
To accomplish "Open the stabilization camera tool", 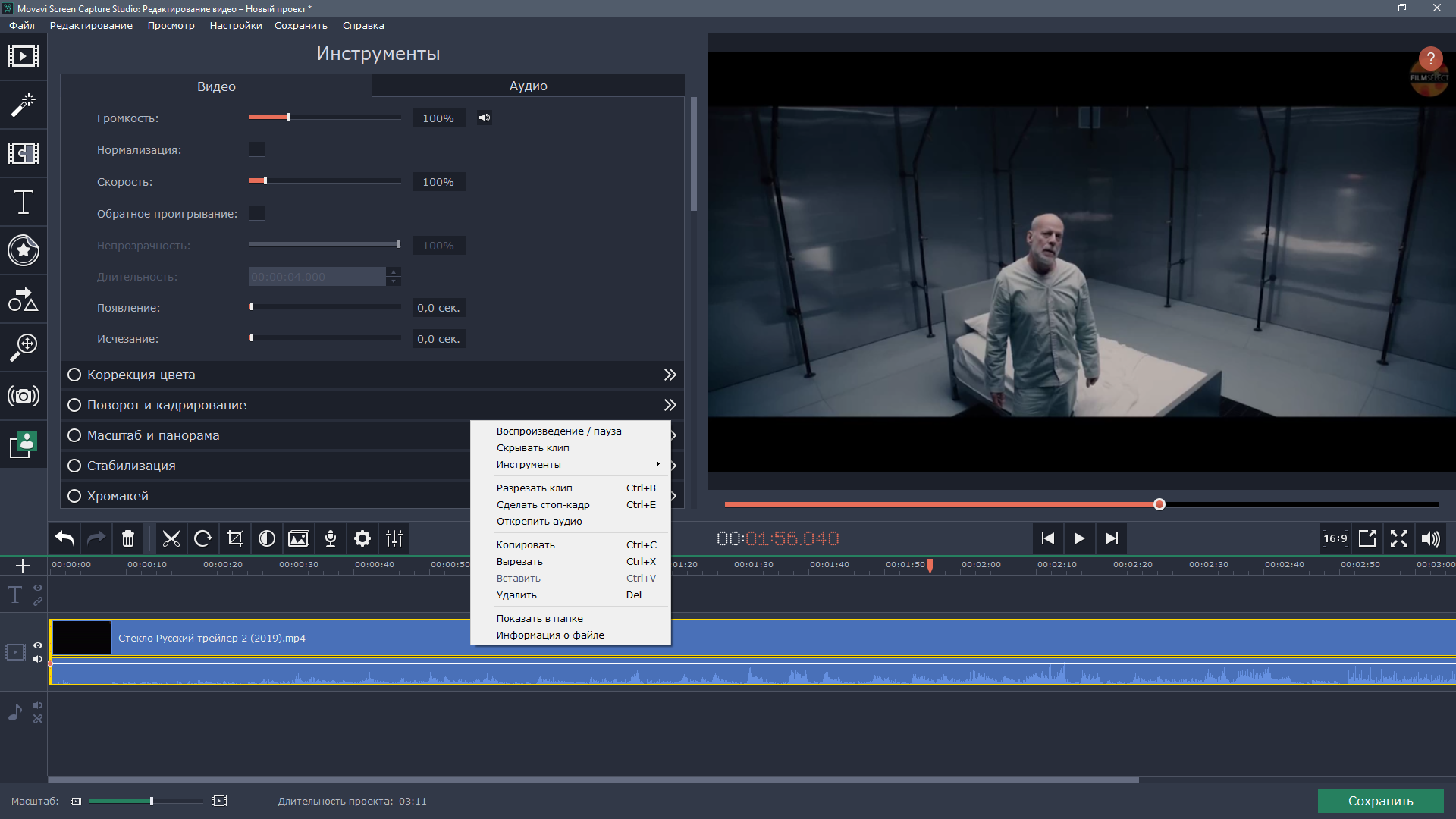I will [24, 396].
